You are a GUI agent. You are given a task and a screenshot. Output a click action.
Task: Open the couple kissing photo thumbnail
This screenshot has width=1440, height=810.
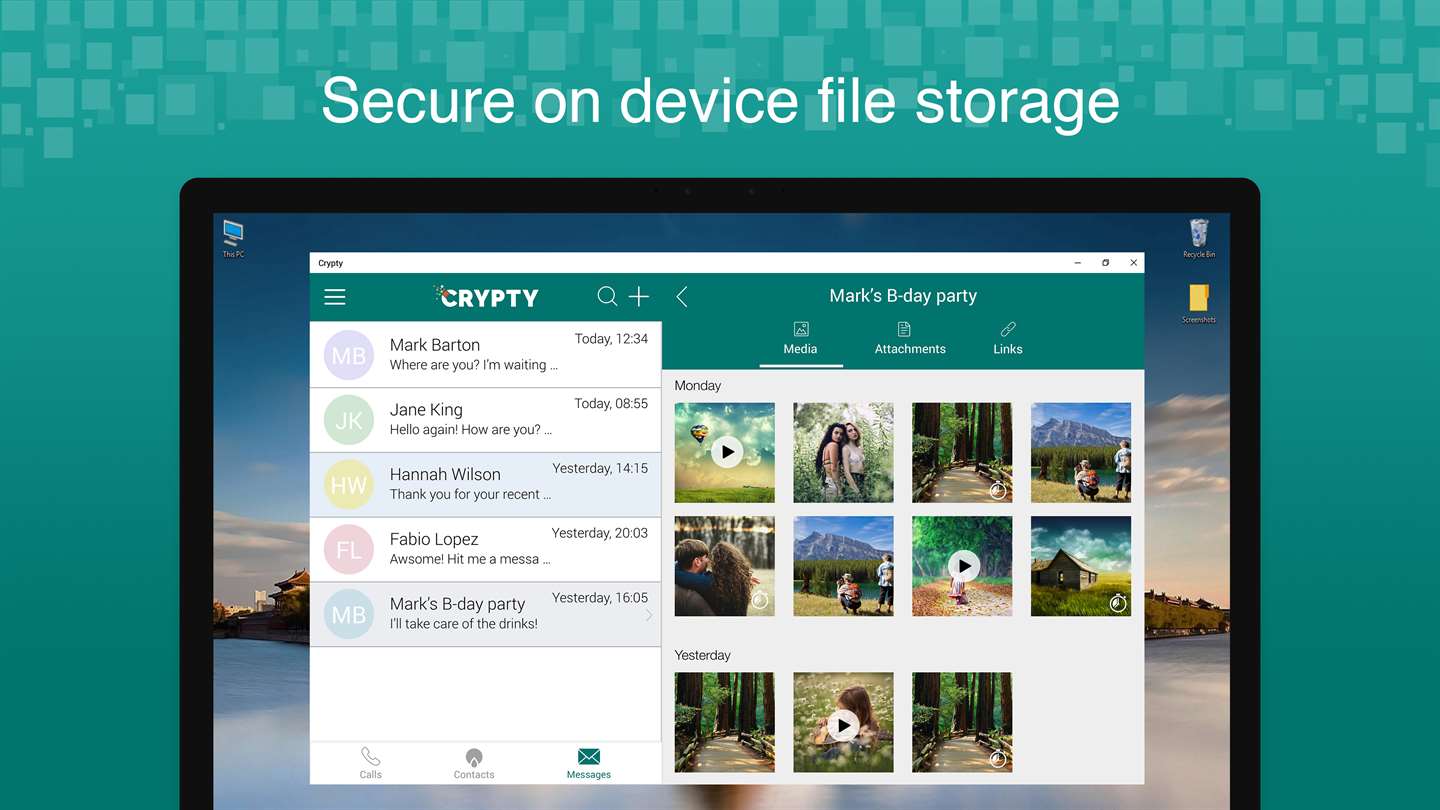point(725,566)
